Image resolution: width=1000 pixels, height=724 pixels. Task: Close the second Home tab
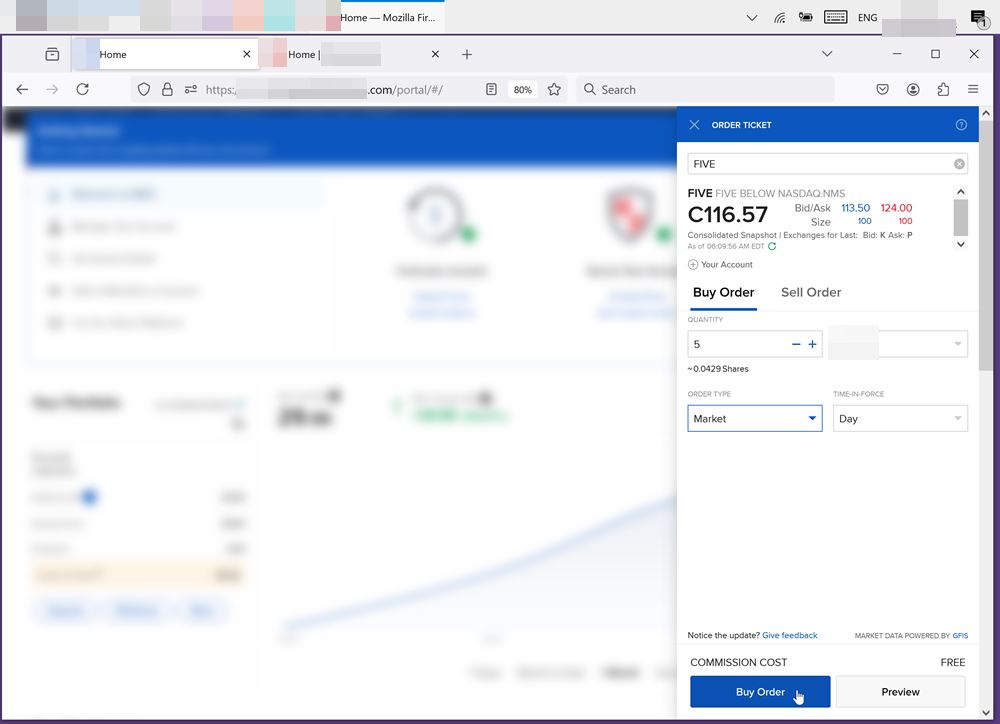pyautogui.click(x=435, y=54)
